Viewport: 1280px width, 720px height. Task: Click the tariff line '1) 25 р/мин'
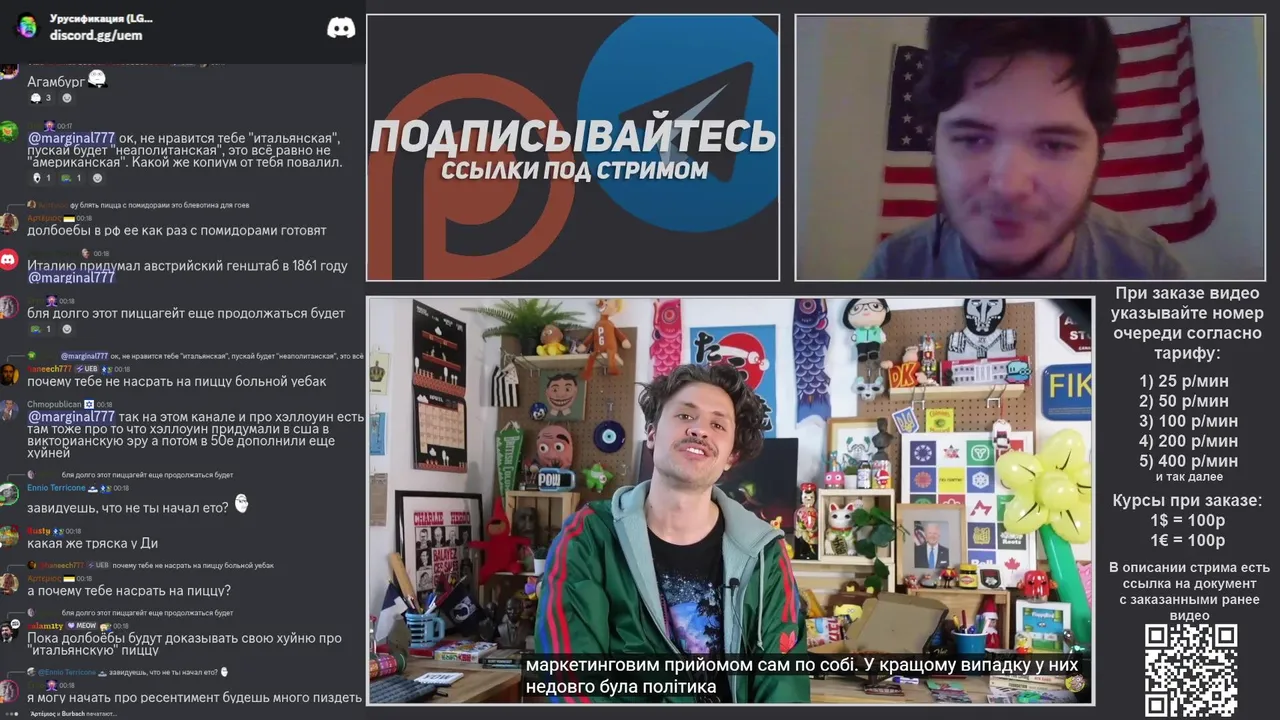click(x=1183, y=381)
